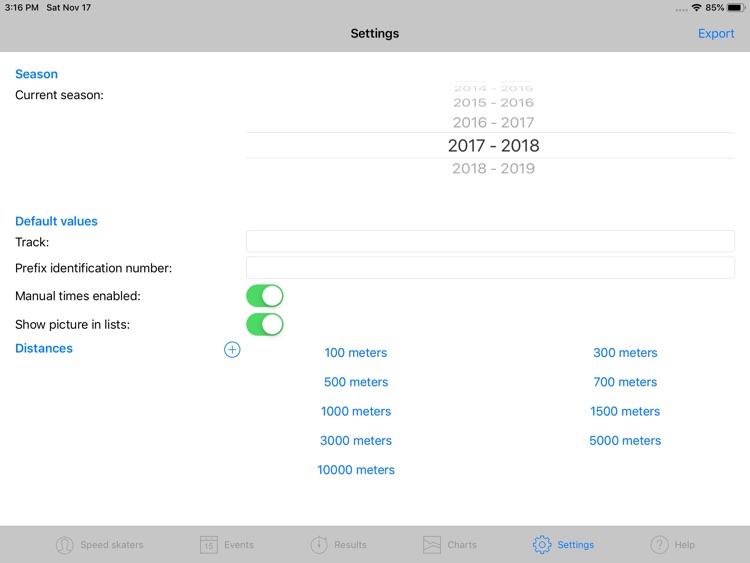The height and width of the screenshot is (563, 750).
Task: Toggle Manual times enabled switch
Action: pyautogui.click(x=265, y=296)
